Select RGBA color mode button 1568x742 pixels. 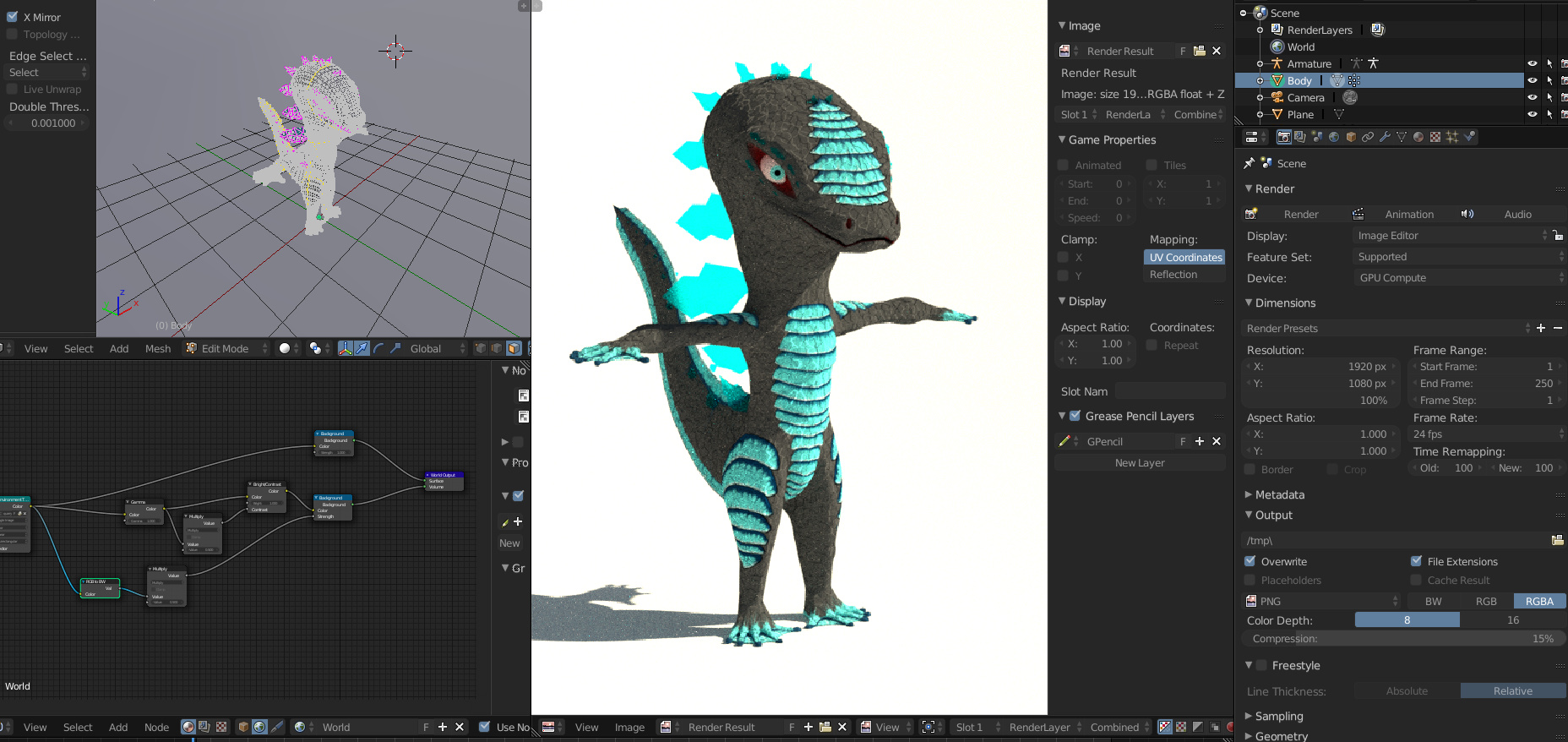click(x=1539, y=602)
